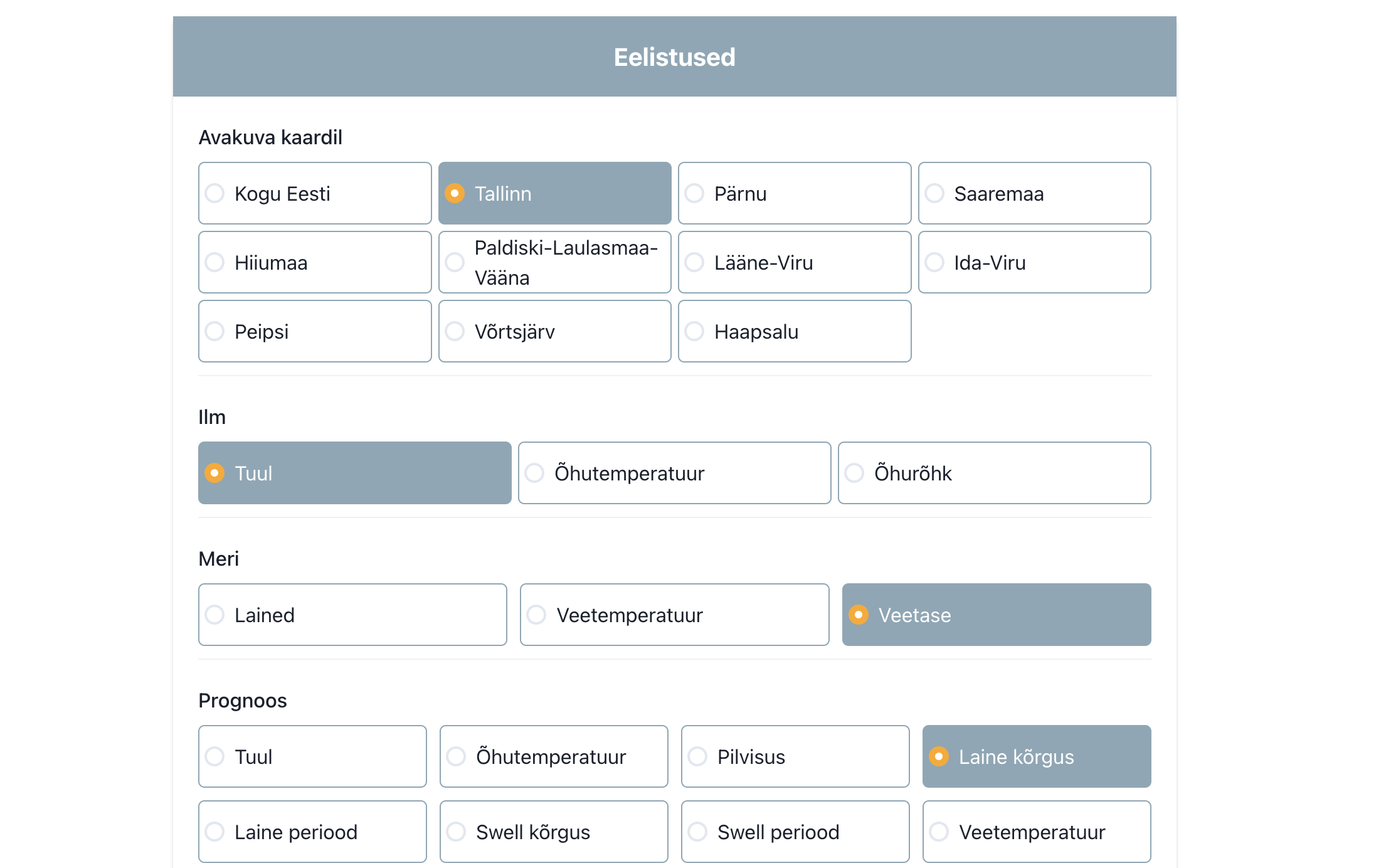Screen dimensions: 1391x868
Task: Choose Õhurõhk weather option
Action: pos(994,473)
